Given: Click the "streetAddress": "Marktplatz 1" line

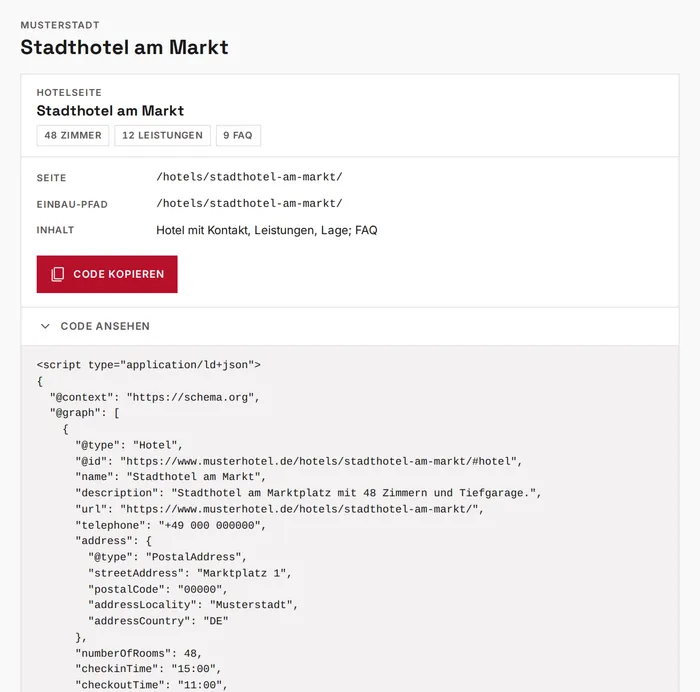Looking at the screenshot, I should pyautogui.click(x=190, y=573).
